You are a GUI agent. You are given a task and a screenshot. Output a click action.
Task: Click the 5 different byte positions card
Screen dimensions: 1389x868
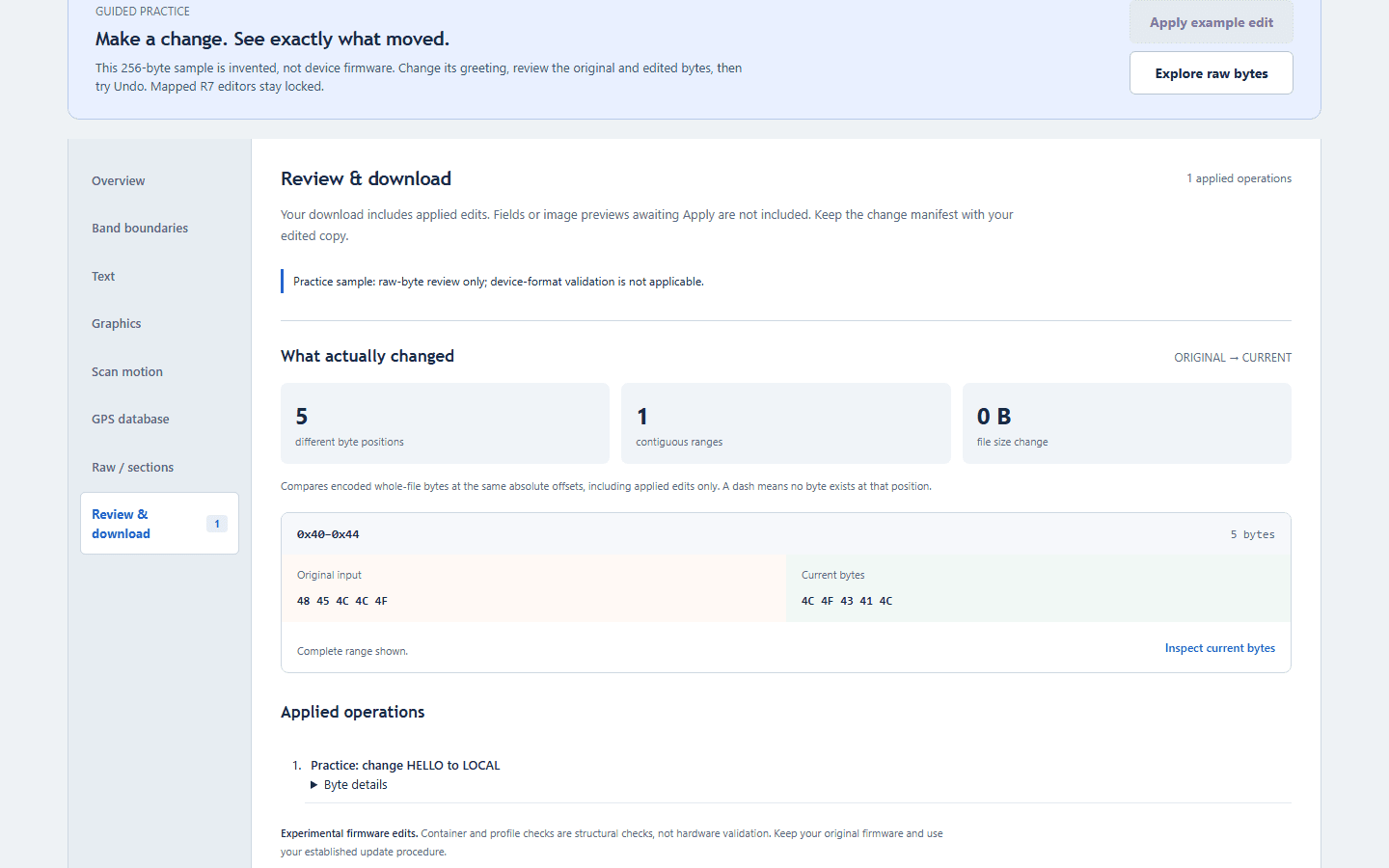(x=445, y=423)
